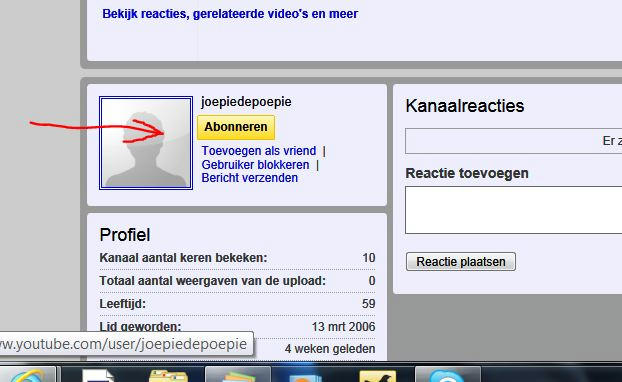Select the channel views value '10'
This screenshot has height=382, width=622.
coord(369,258)
